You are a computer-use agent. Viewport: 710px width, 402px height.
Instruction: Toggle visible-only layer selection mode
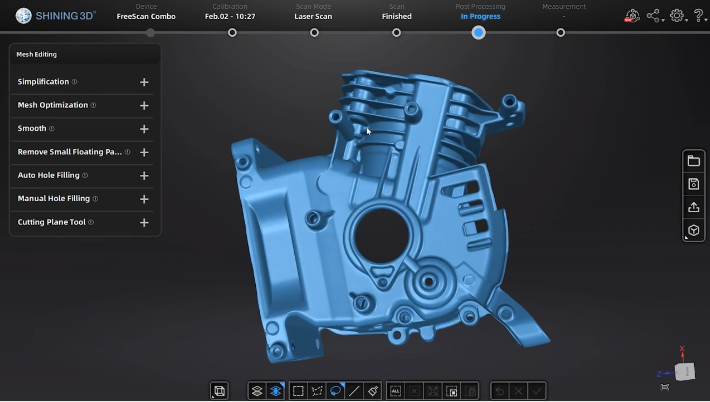(x=275, y=391)
